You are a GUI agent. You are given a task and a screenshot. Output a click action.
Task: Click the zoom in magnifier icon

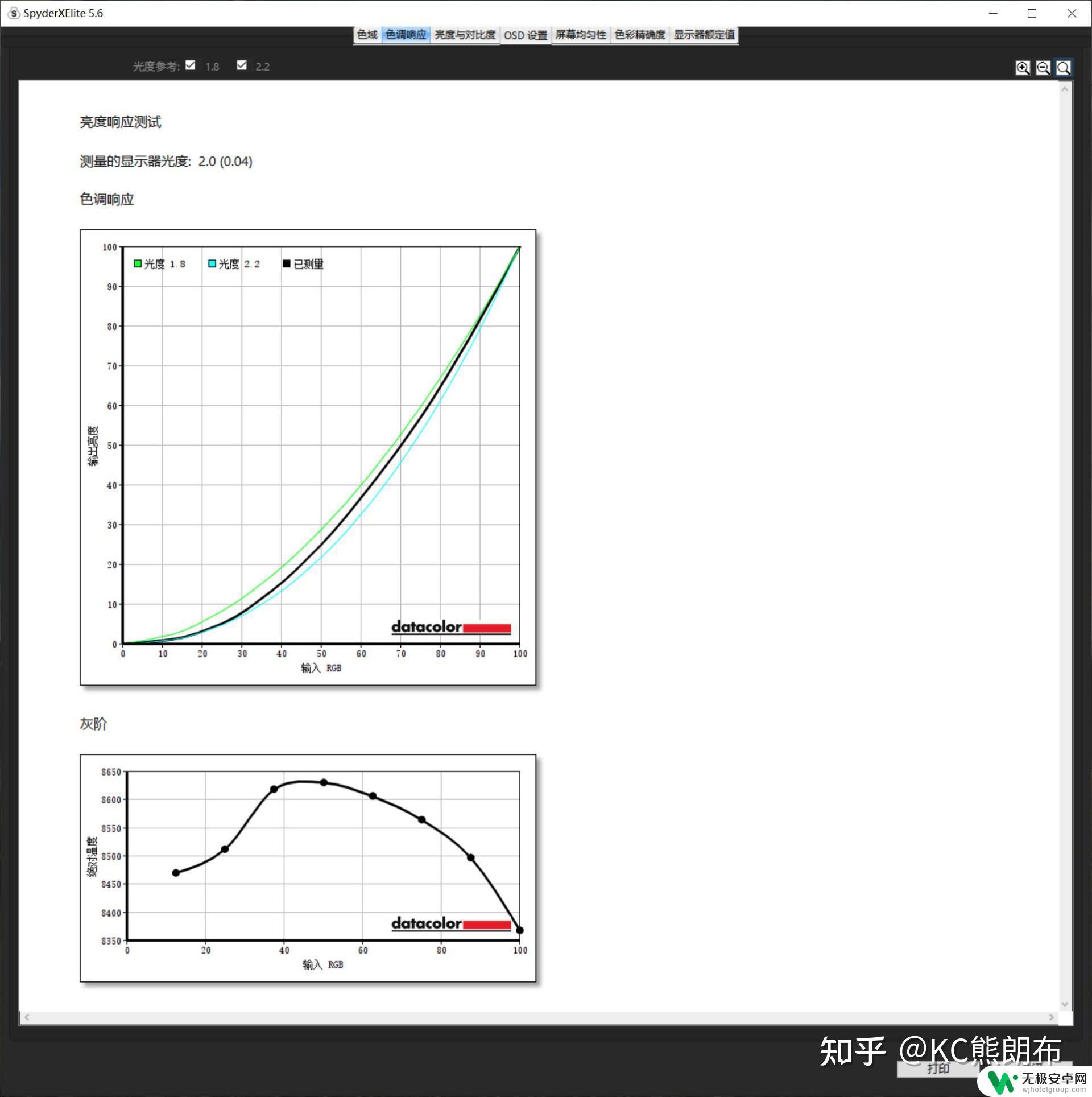point(1023,68)
